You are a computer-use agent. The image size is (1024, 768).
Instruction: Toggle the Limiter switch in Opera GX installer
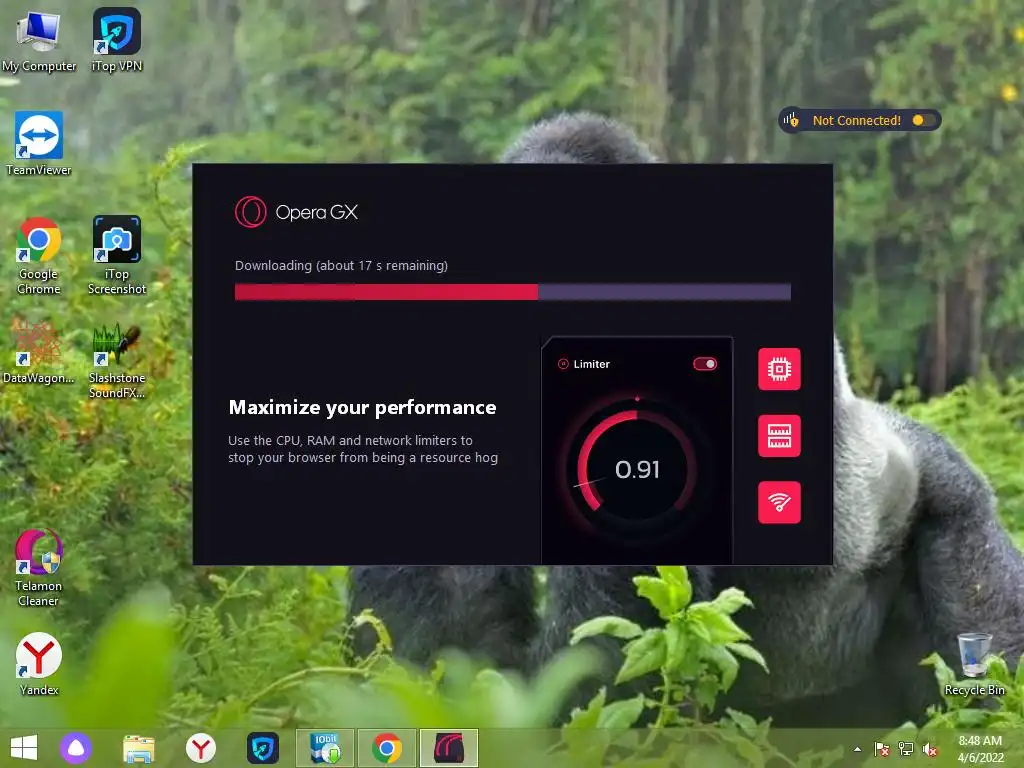coord(705,364)
